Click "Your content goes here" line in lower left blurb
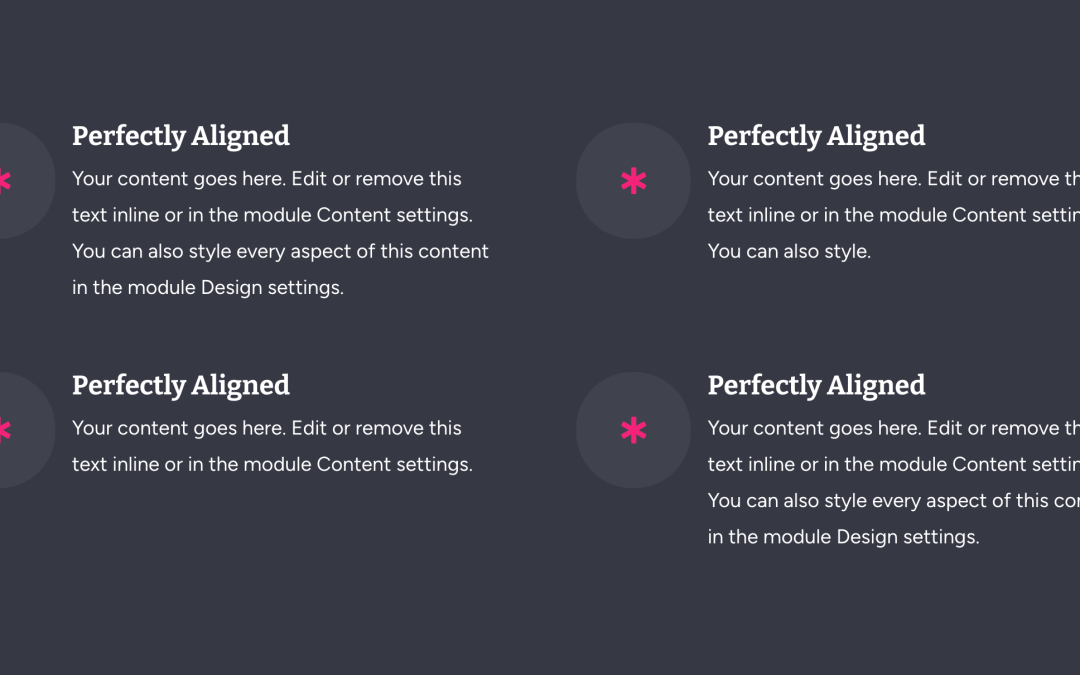Image resolution: width=1080 pixels, height=675 pixels. [267, 428]
